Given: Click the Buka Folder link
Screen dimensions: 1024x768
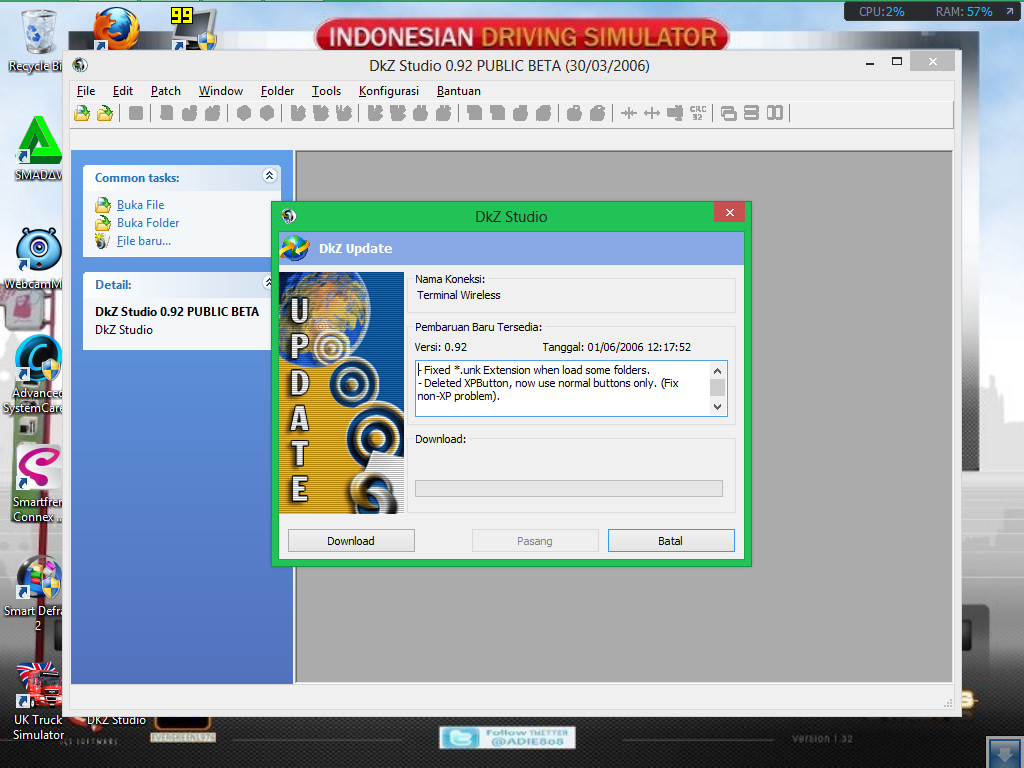Looking at the screenshot, I should pos(148,223).
